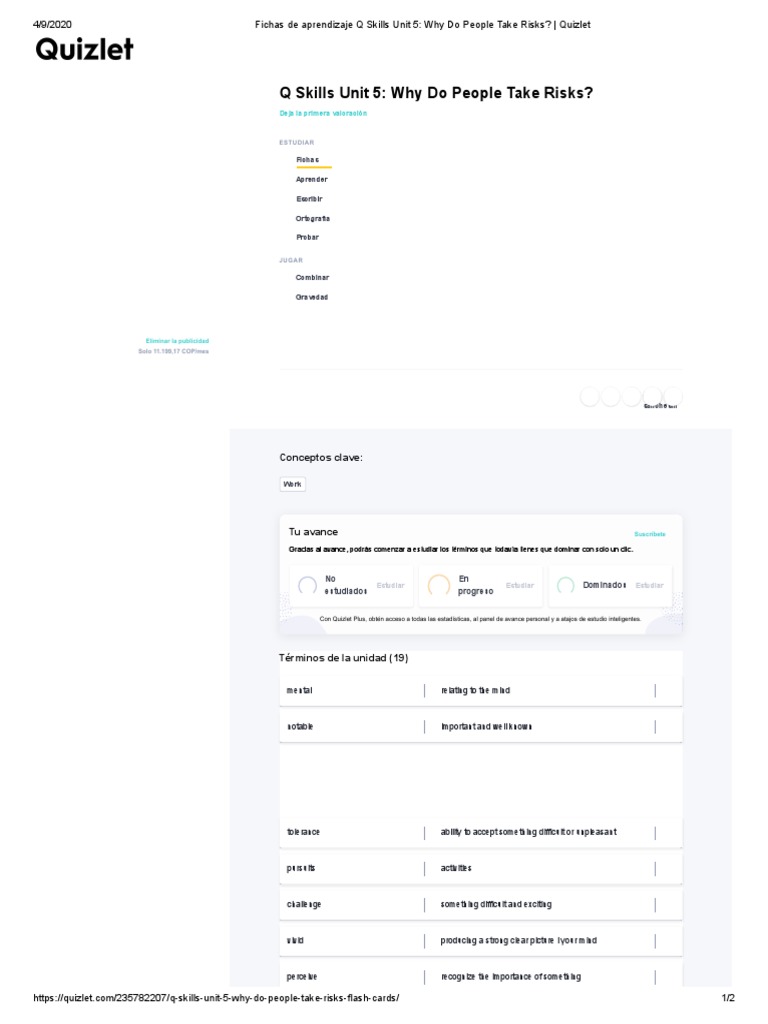Click the Quizlet logo
Screen dimensions: 768x1024
tap(84, 49)
